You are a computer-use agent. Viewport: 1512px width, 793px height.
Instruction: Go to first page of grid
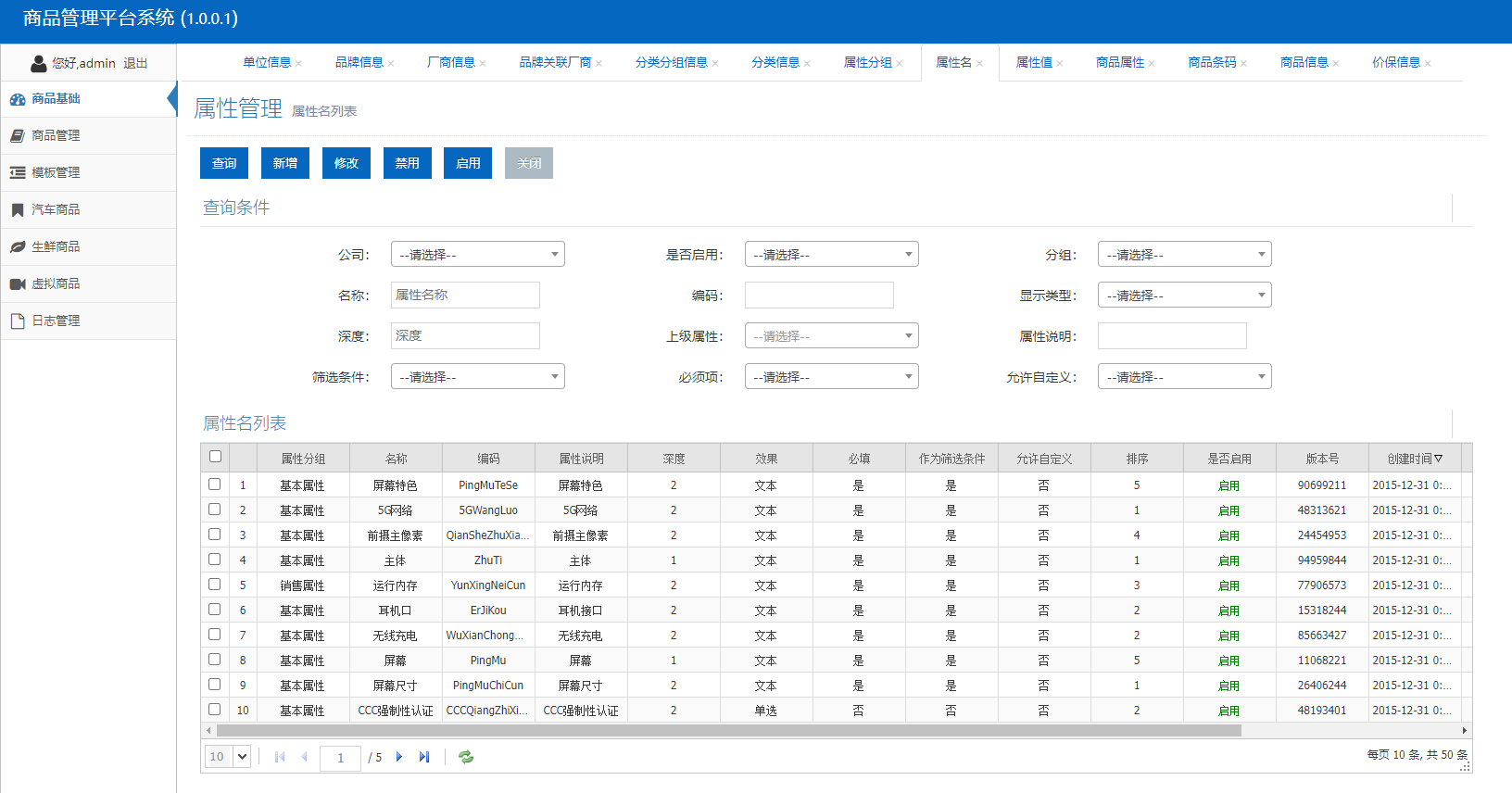click(280, 757)
